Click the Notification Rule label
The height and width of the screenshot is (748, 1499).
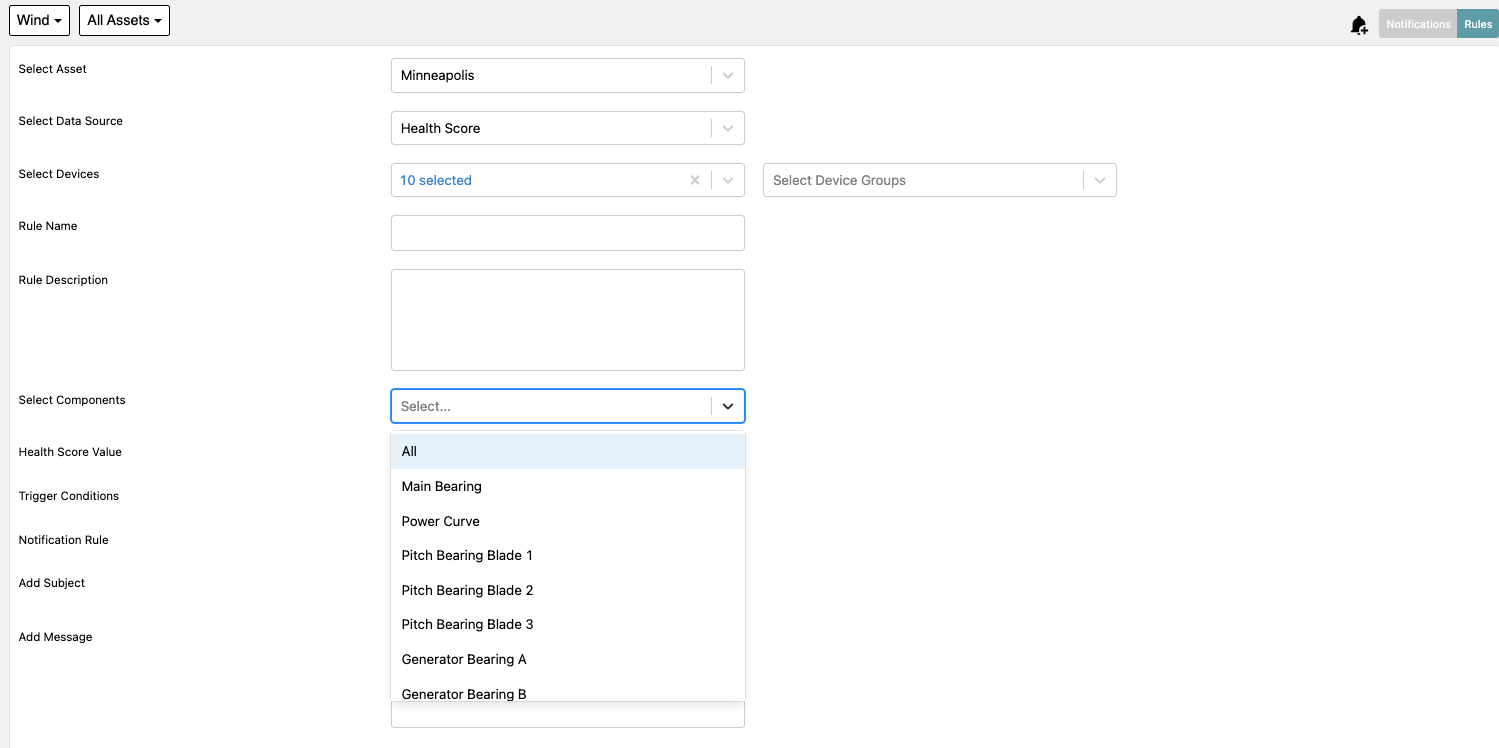(x=64, y=540)
